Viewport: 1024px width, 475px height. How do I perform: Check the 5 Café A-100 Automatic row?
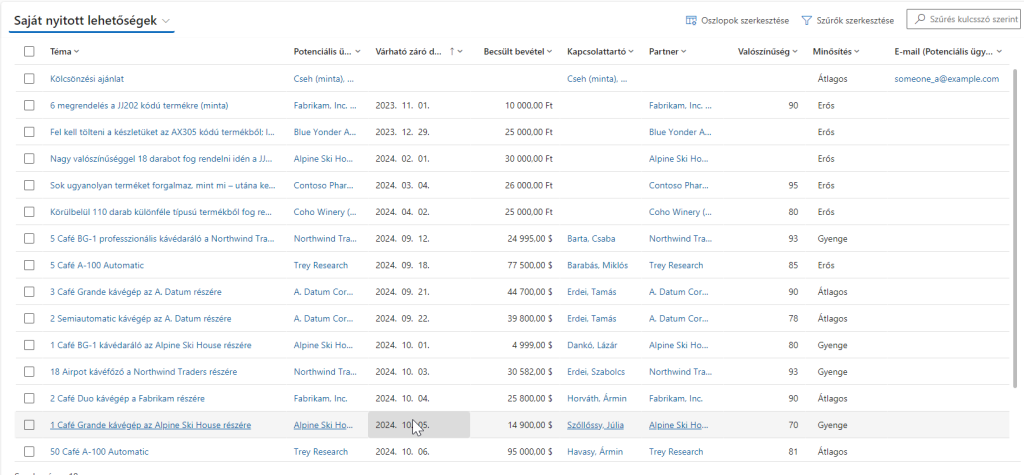coord(29,265)
